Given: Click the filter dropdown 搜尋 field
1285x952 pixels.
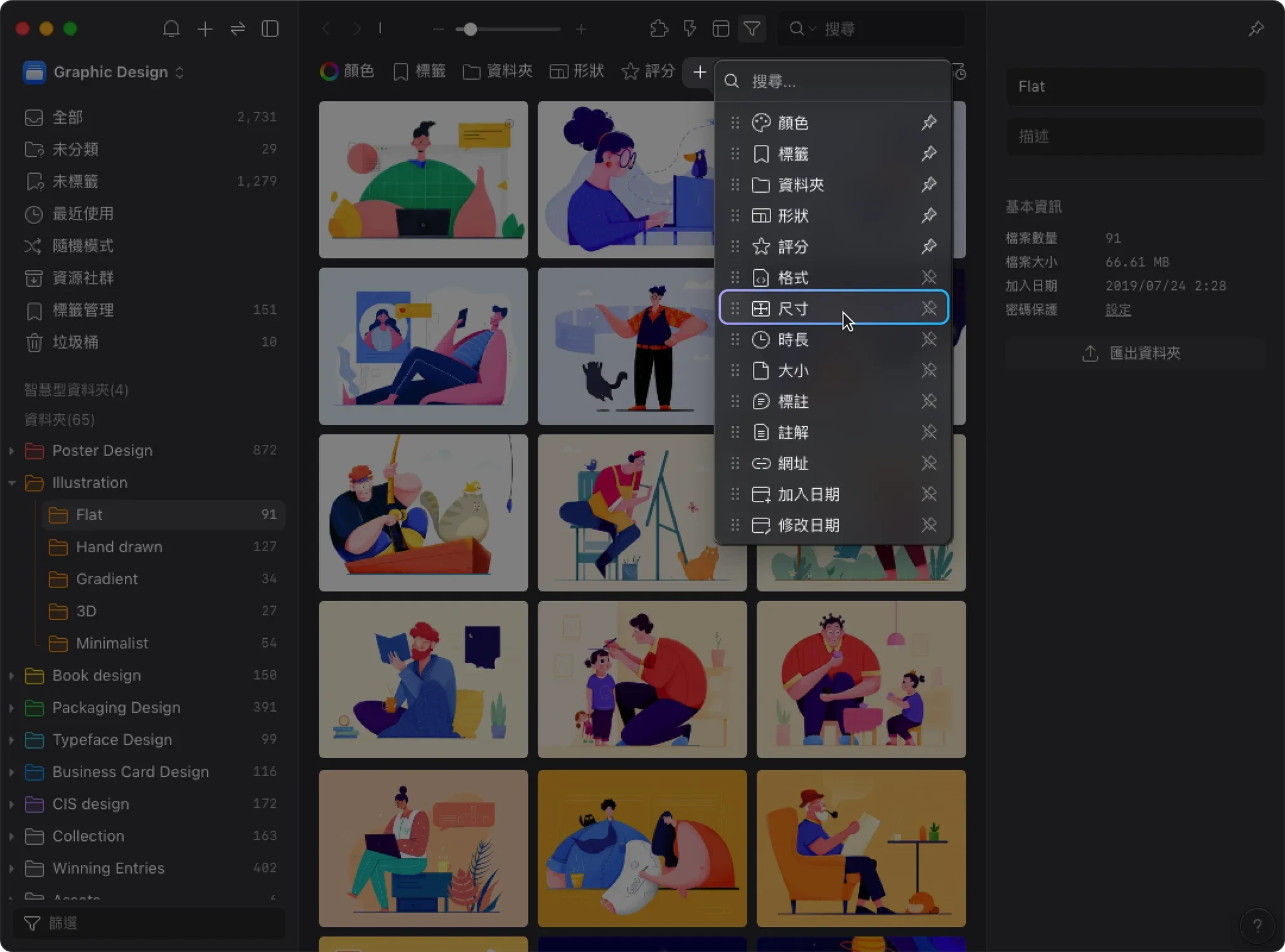Looking at the screenshot, I should tap(833, 82).
